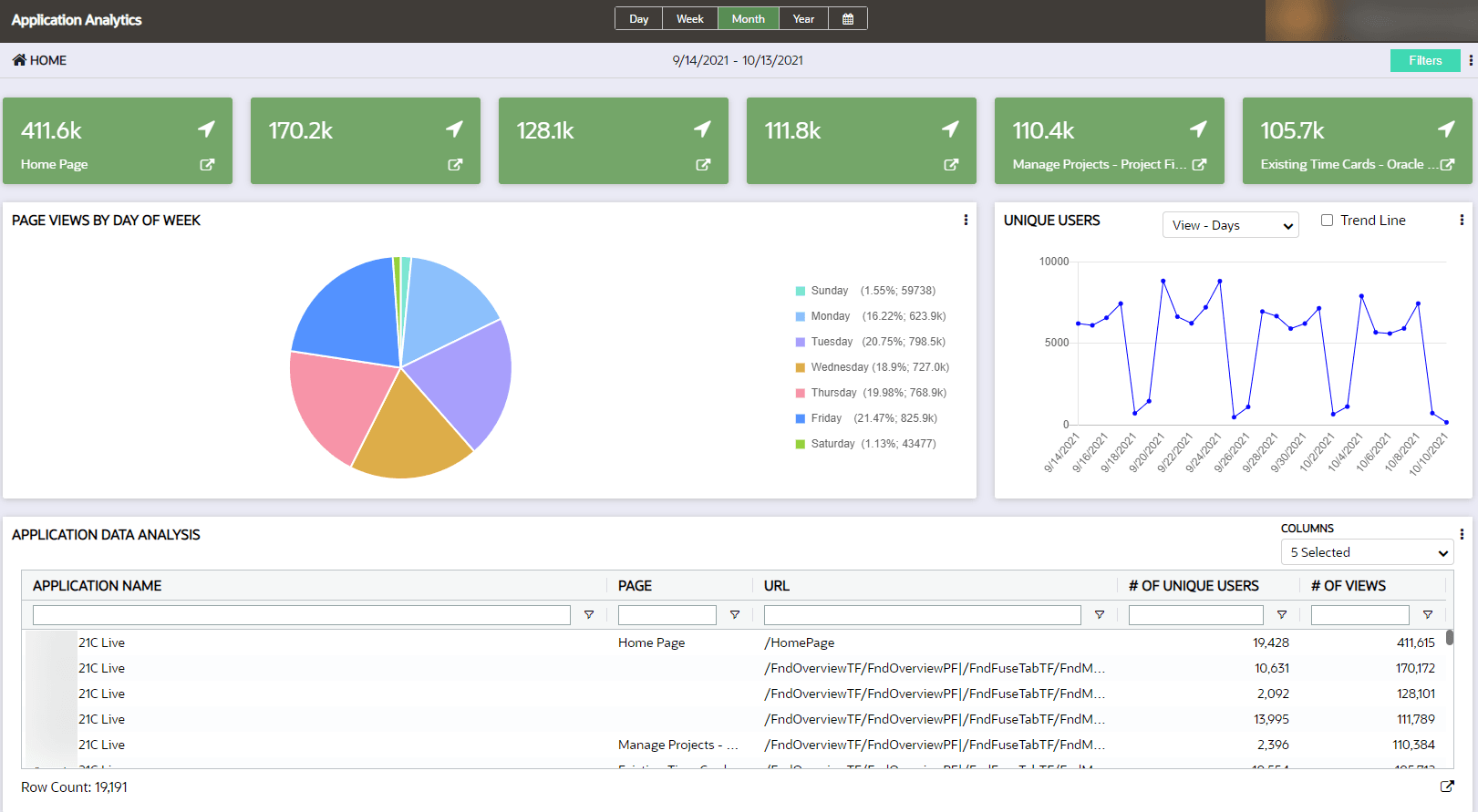This screenshot has width=1478, height=812.
Task: Click trend arrow on the 170.2k card
Action: (x=455, y=129)
